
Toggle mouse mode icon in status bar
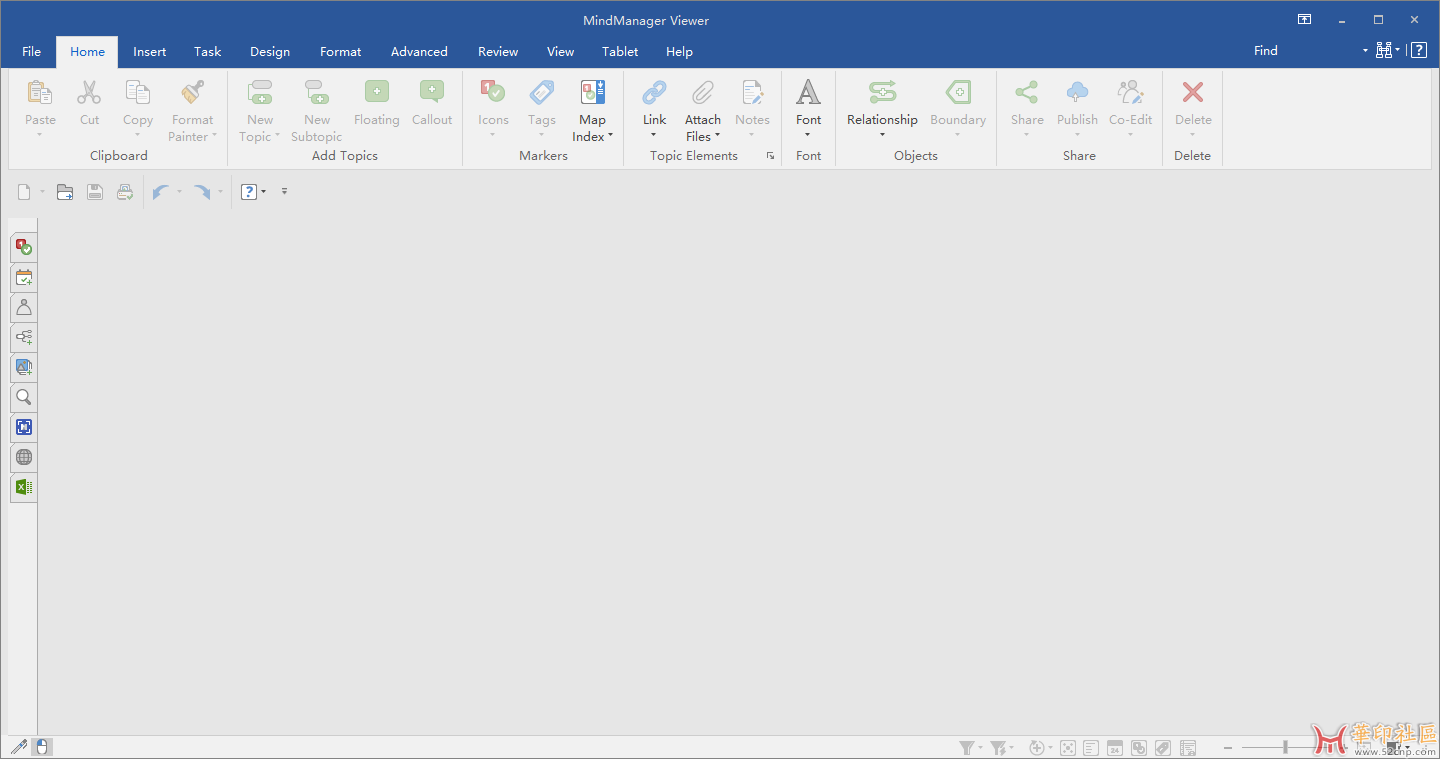42,747
